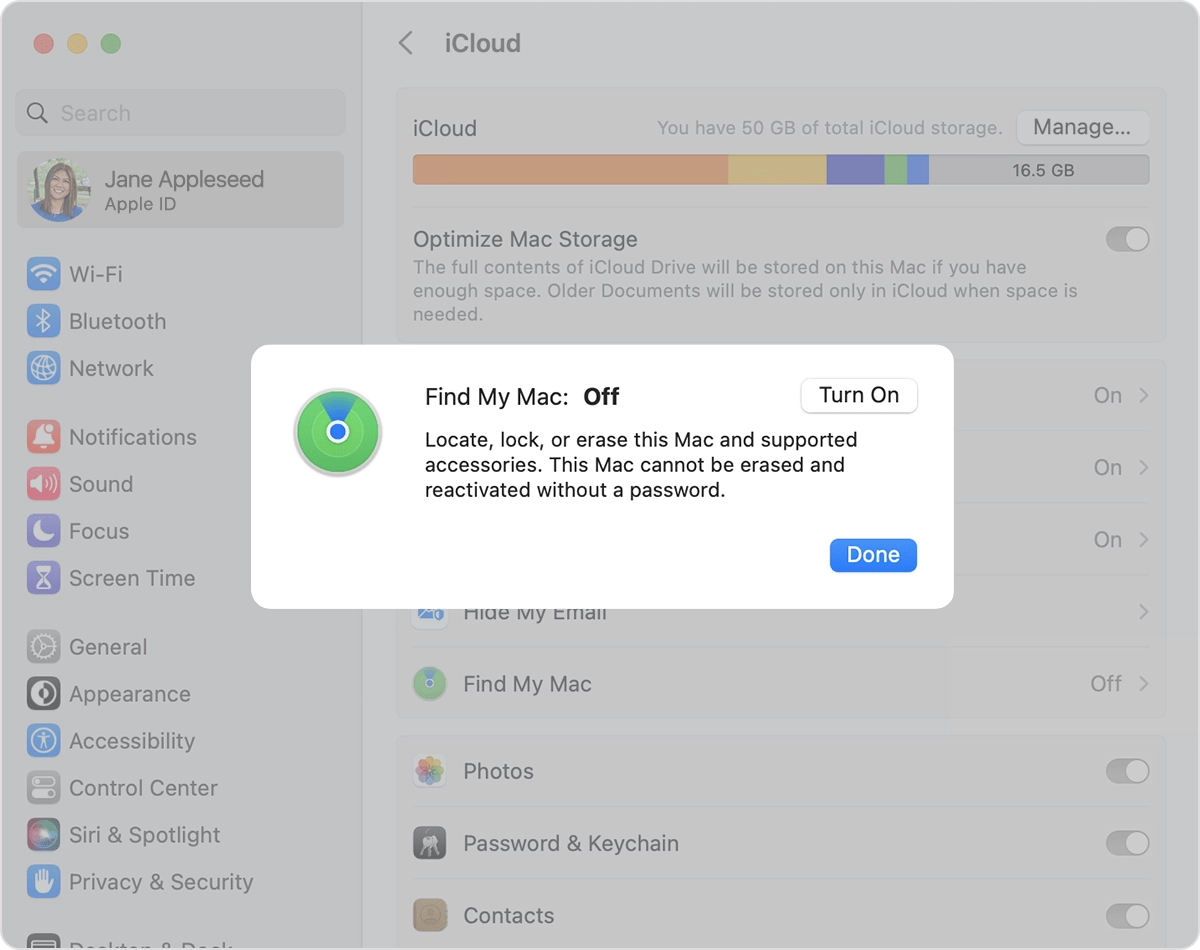Click the Find My Mac row label
This screenshot has height=950, width=1200.
click(527, 684)
